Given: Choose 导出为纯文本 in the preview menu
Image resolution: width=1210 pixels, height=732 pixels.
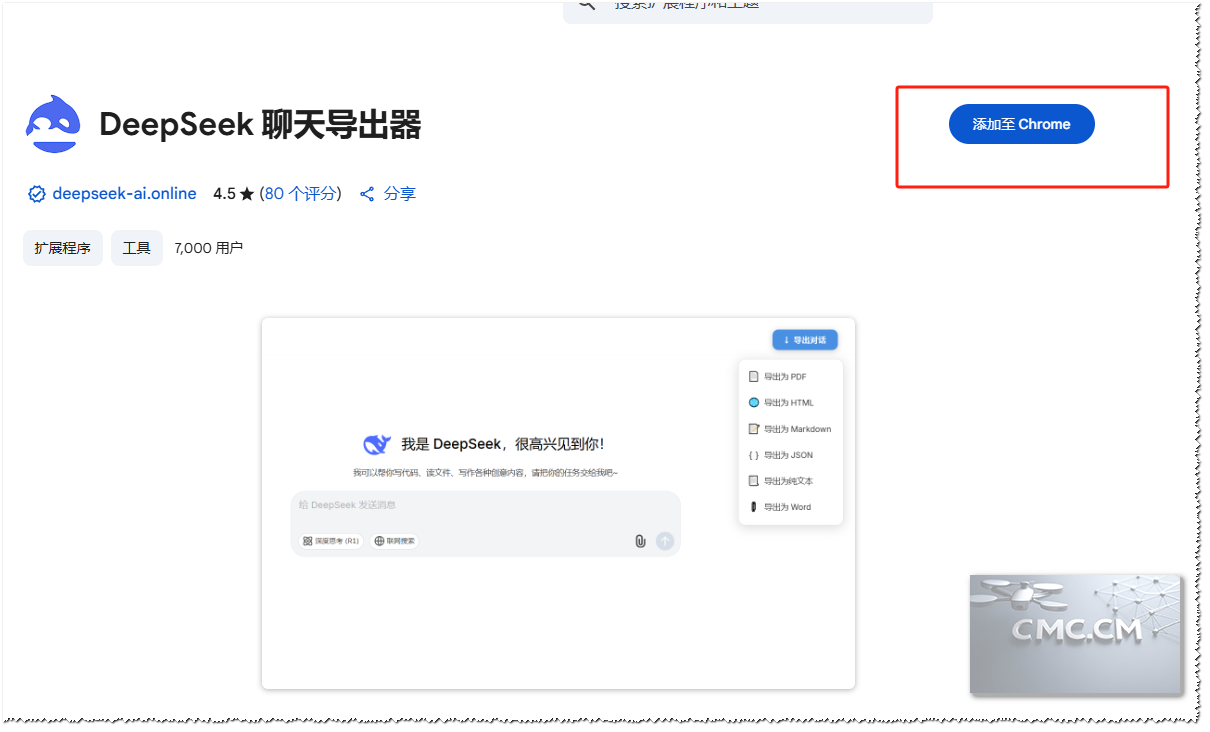Looking at the screenshot, I should click(790, 481).
